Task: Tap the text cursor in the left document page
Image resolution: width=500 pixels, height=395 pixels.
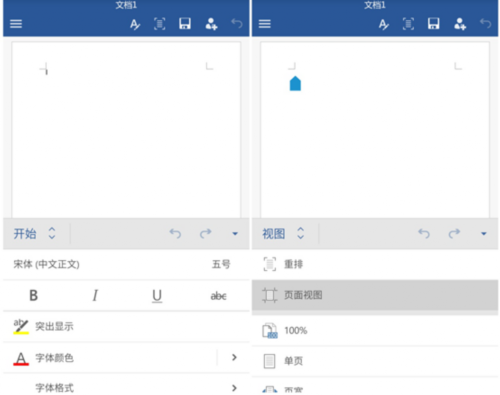Action: click(x=46, y=72)
